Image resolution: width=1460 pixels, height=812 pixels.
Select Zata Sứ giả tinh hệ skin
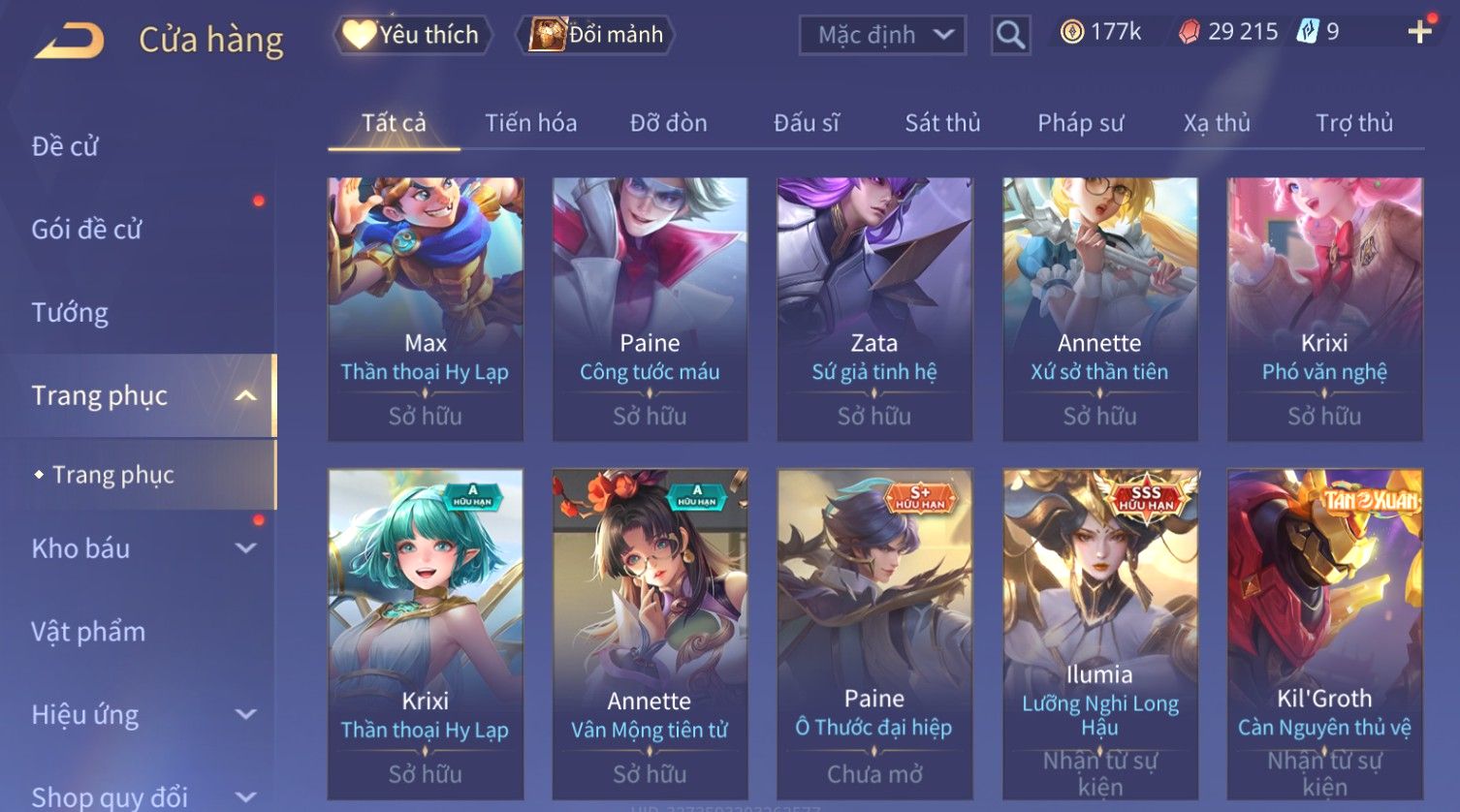tap(874, 309)
